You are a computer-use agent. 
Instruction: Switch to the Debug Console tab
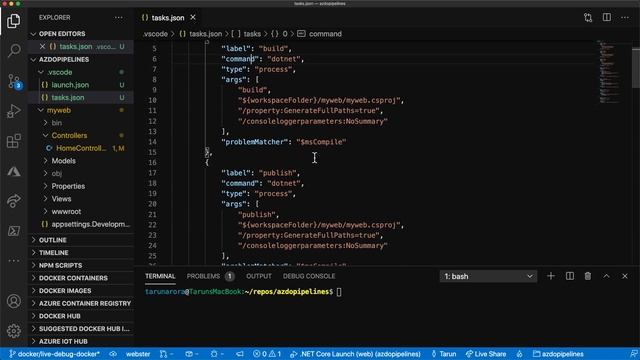(x=309, y=276)
